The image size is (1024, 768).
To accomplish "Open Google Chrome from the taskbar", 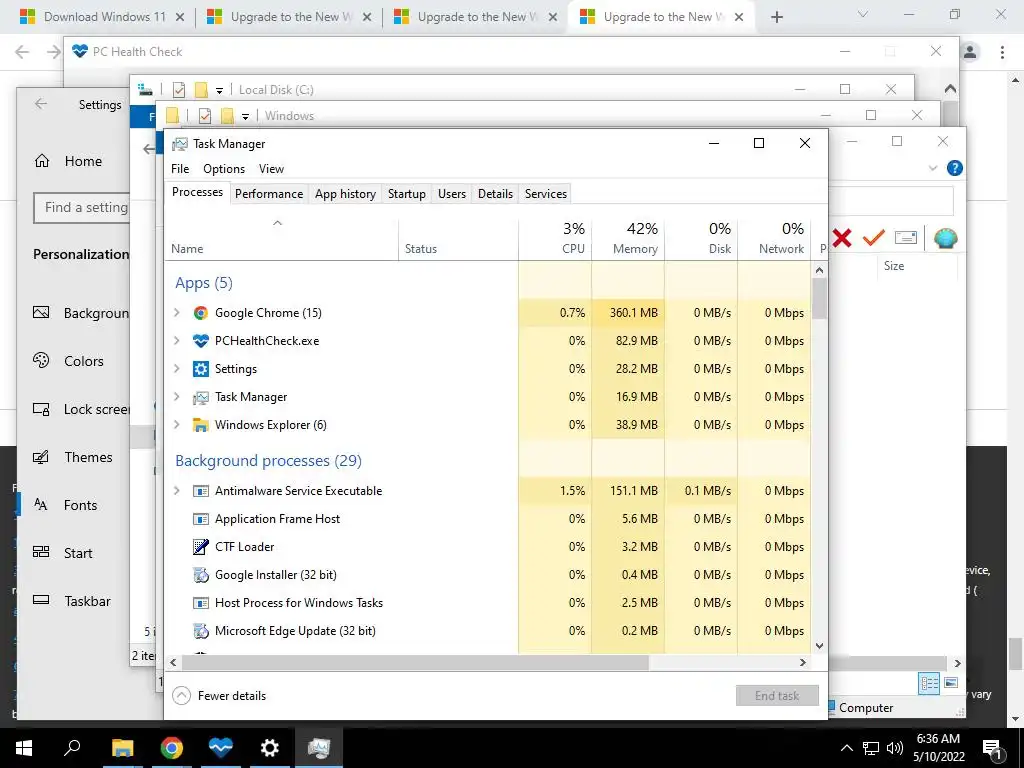I will click(x=172, y=748).
